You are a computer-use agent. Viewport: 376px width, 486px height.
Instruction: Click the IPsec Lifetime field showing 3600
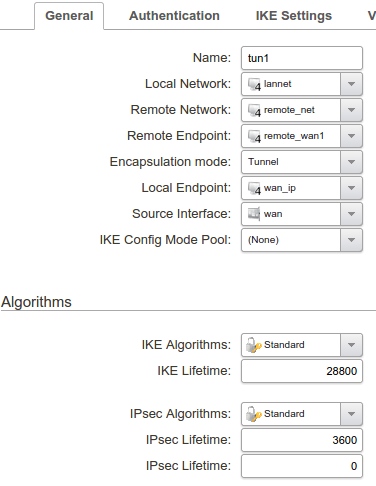(x=302, y=440)
